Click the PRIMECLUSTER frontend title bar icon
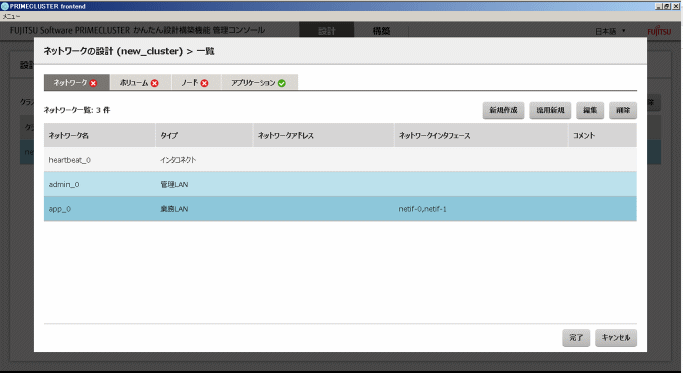The width and height of the screenshot is (683, 373). coord(5,6)
